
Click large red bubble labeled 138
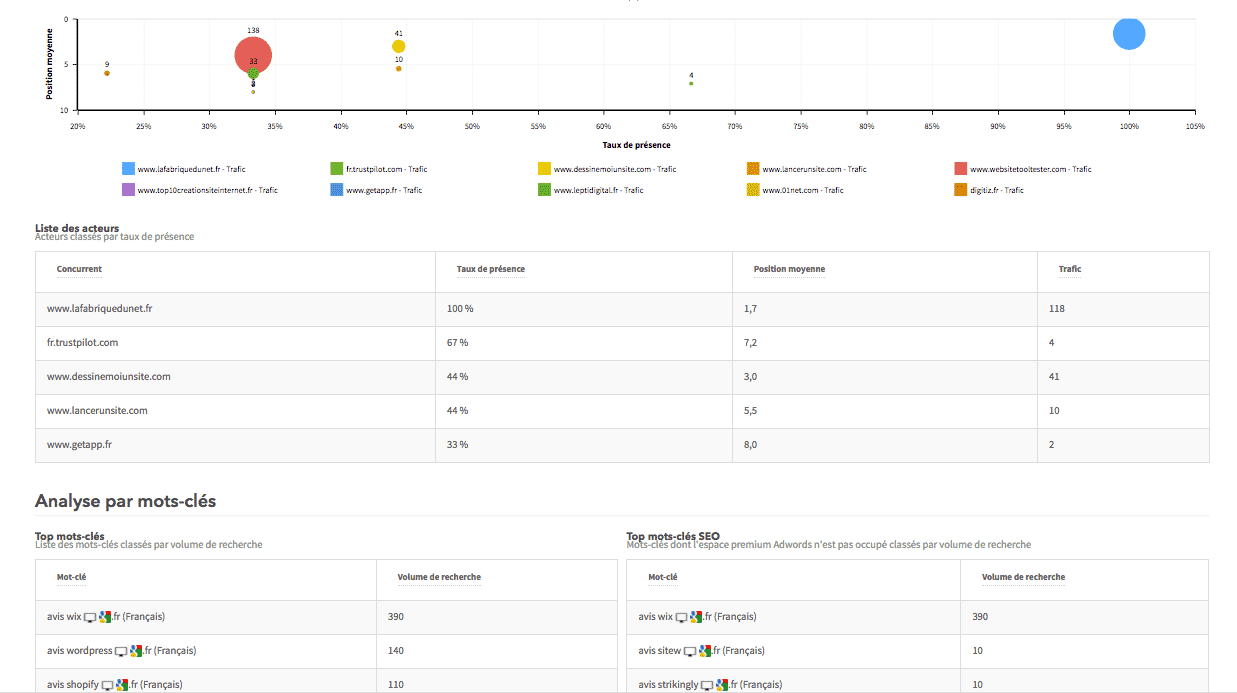[x=253, y=55]
